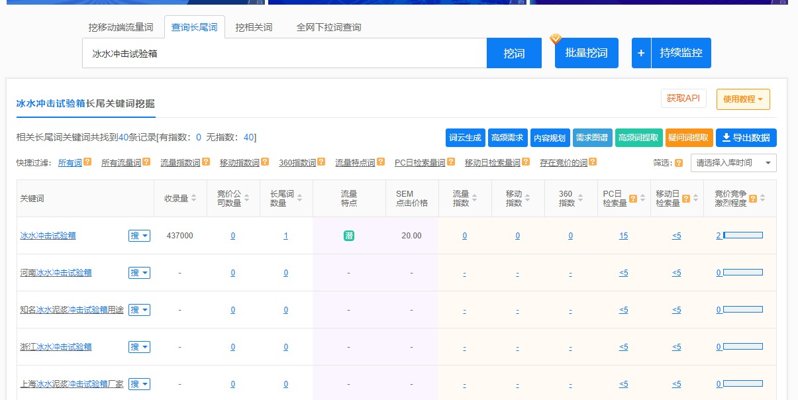
Task: Sort by 移动指数 column arrows
Action: [527, 198]
